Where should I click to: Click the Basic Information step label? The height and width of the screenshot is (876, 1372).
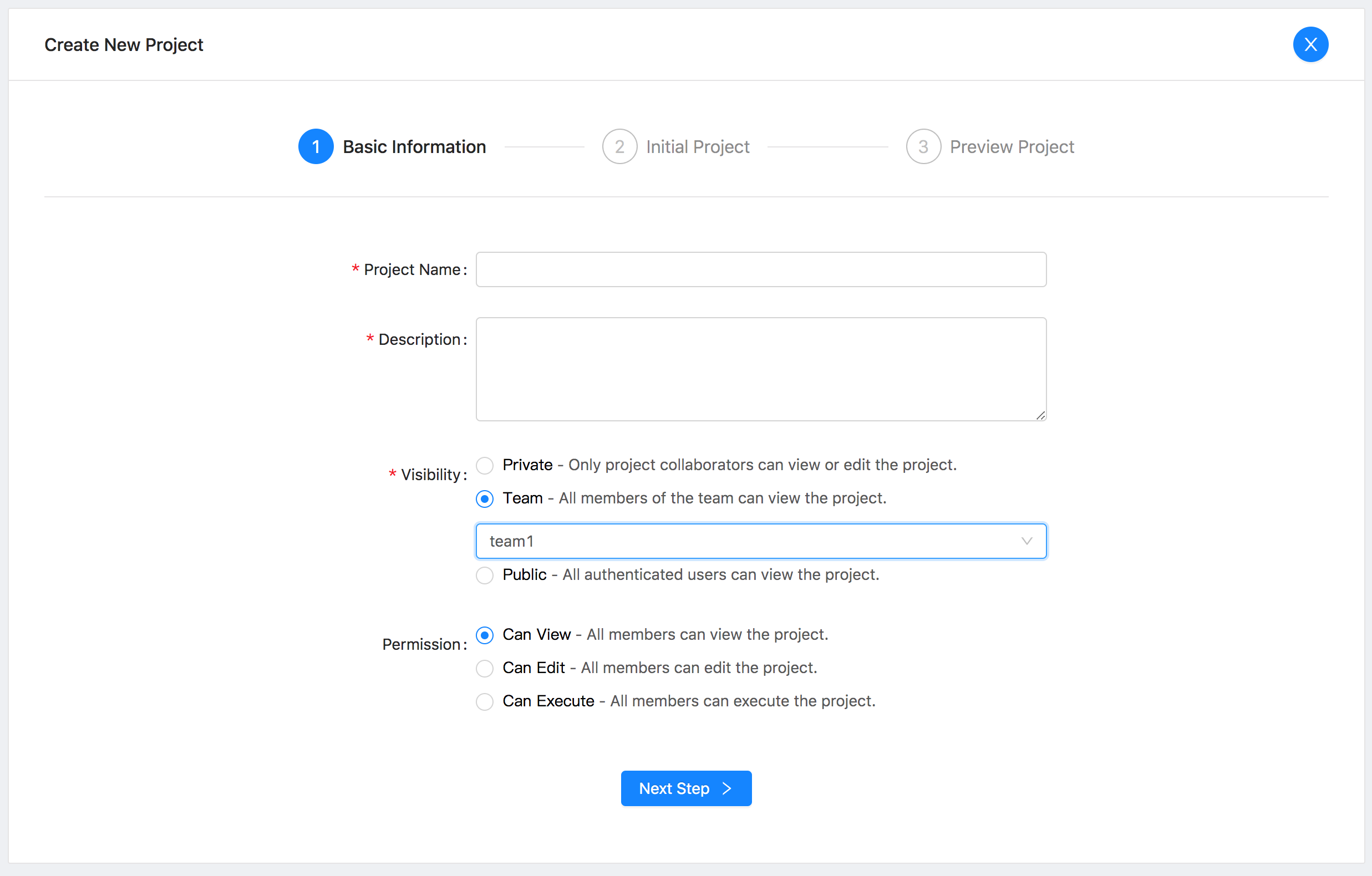tap(414, 146)
